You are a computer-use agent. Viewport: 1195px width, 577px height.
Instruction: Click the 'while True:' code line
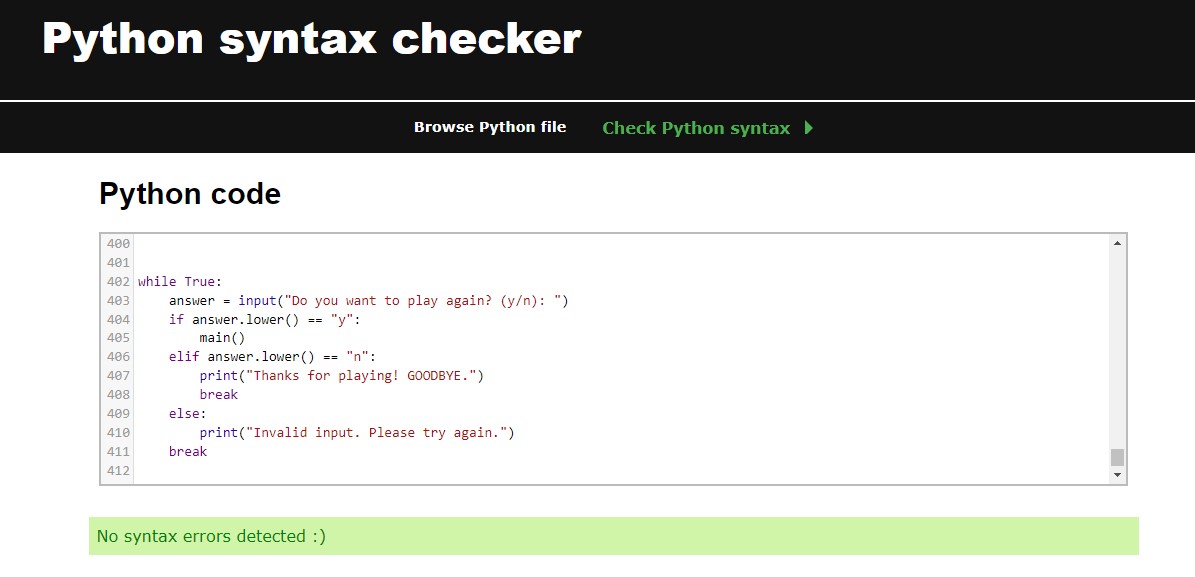tap(180, 281)
